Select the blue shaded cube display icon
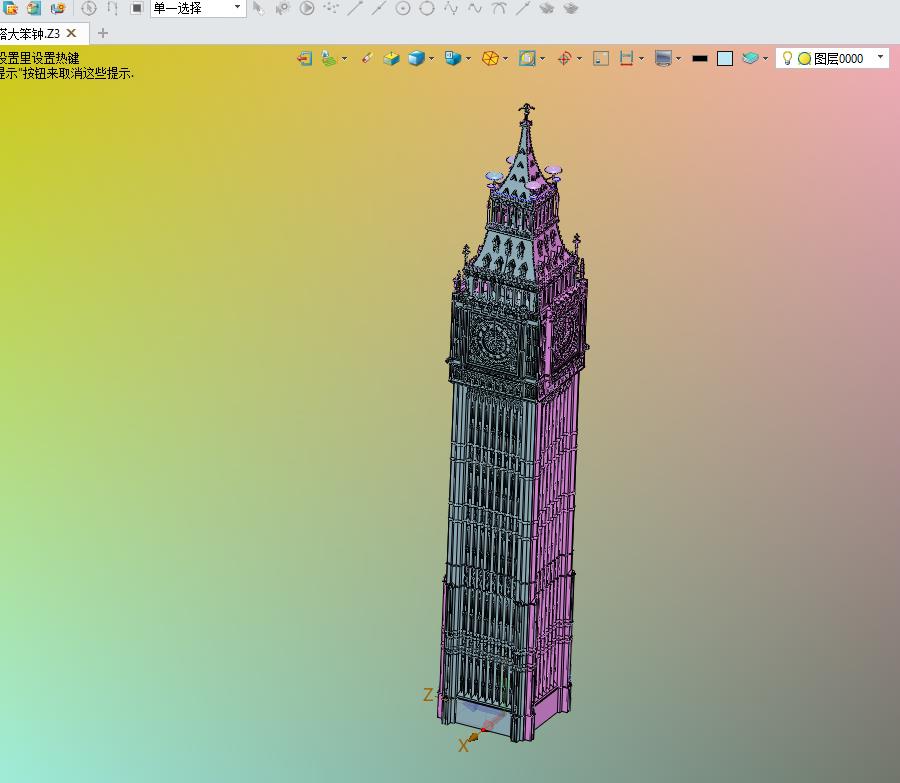The image size is (900, 783). pyautogui.click(x=416, y=58)
